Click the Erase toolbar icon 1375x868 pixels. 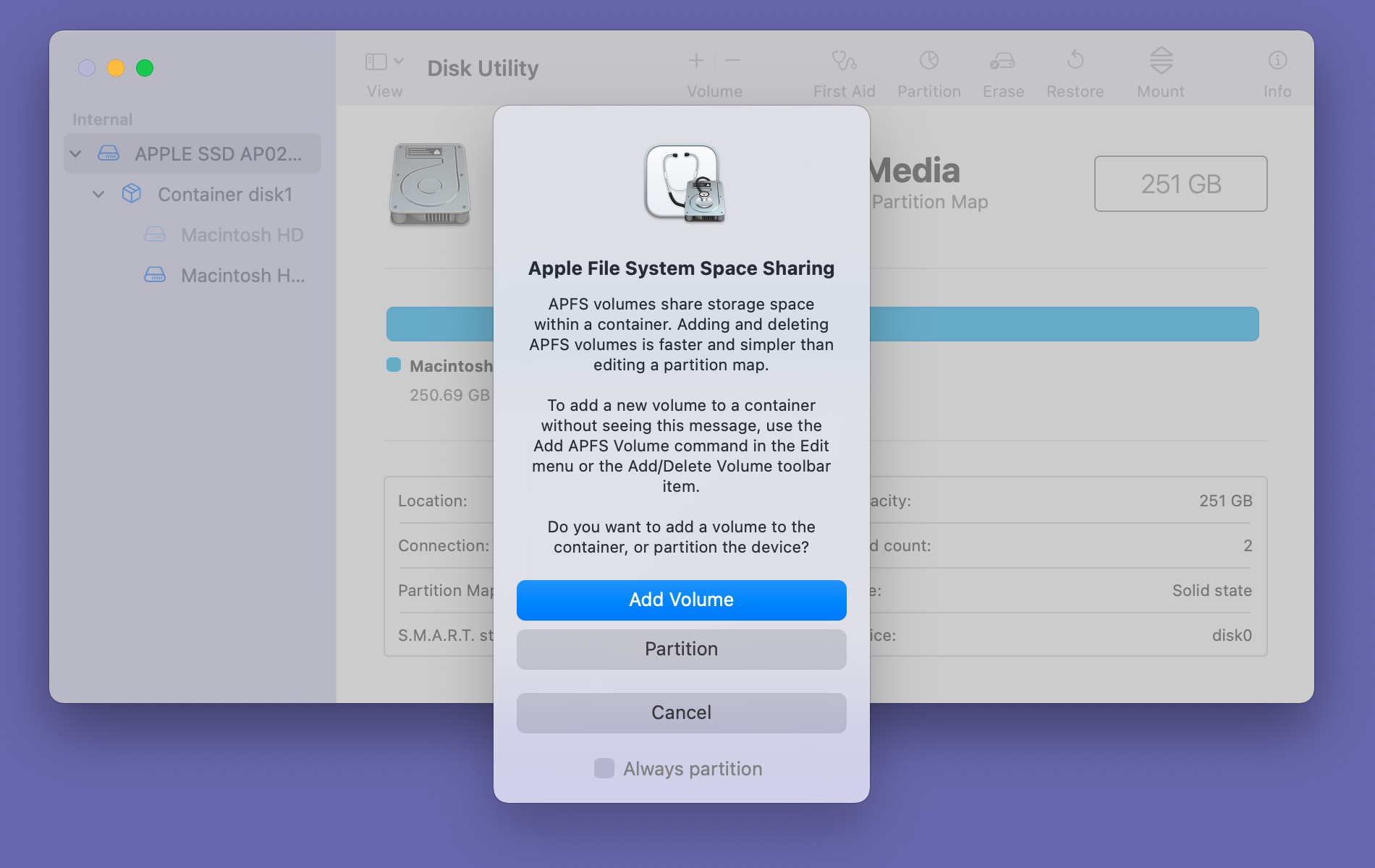coord(1002,61)
